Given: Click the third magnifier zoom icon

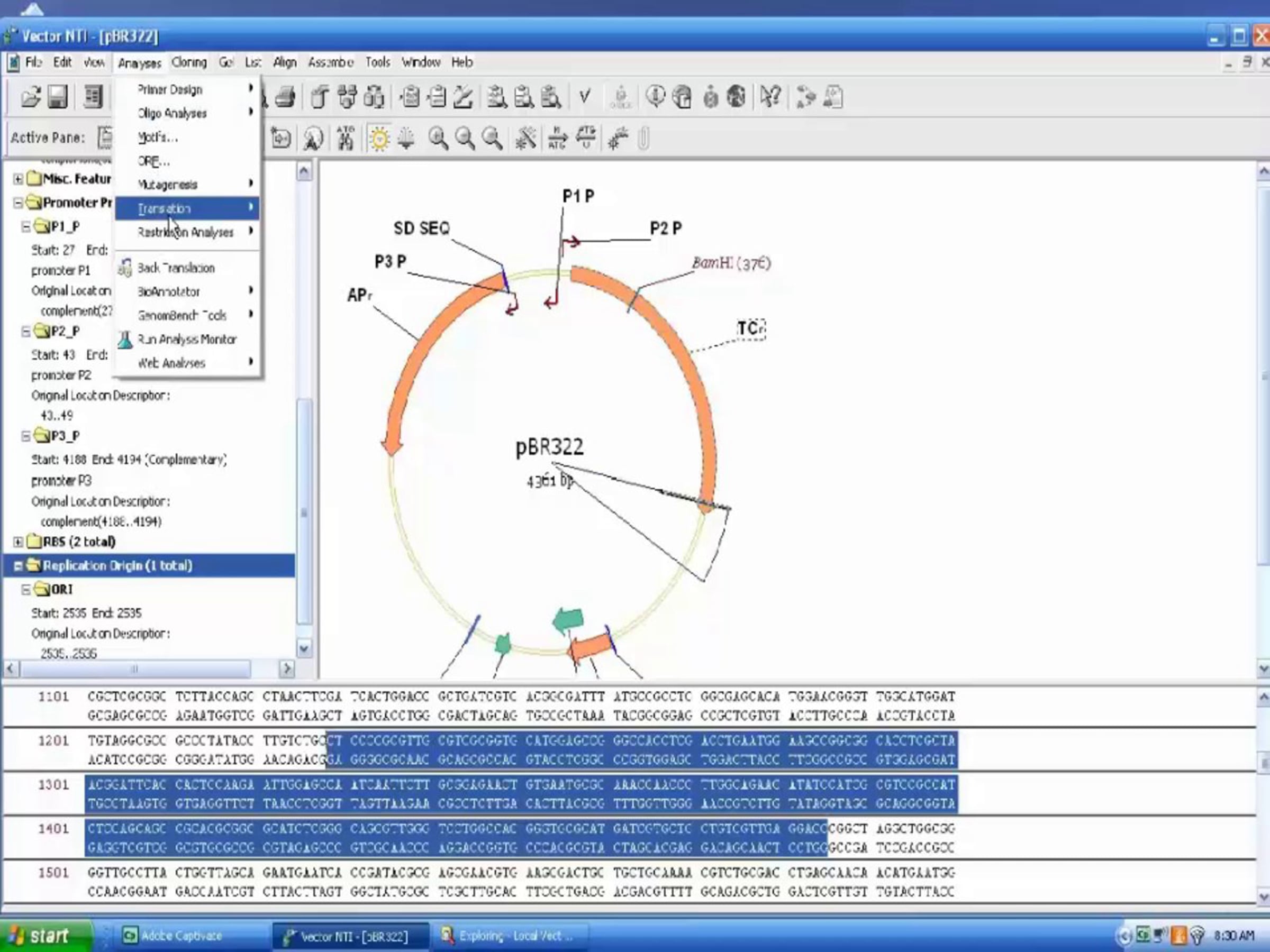Looking at the screenshot, I should point(492,138).
